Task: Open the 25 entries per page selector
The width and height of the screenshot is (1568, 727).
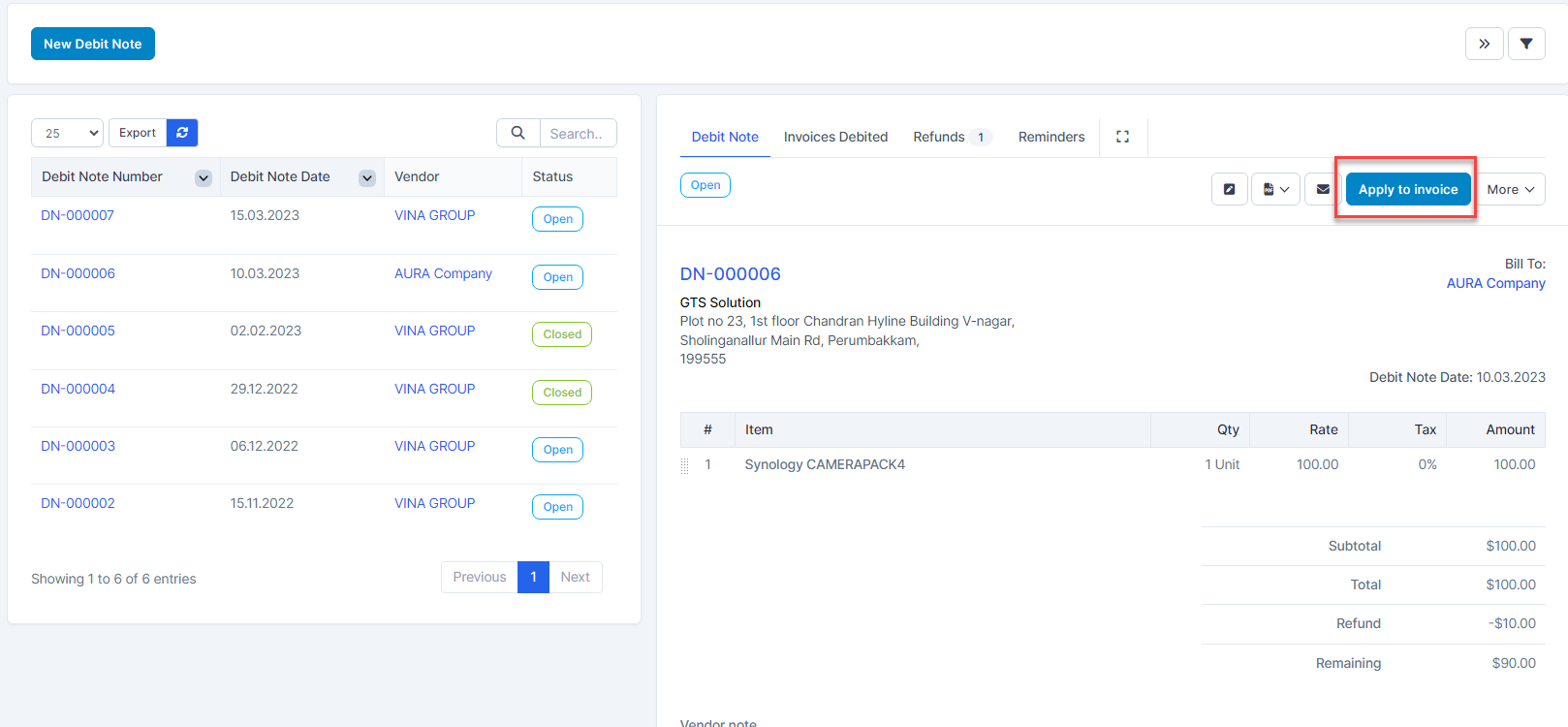Action: click(x=67, y=133)
